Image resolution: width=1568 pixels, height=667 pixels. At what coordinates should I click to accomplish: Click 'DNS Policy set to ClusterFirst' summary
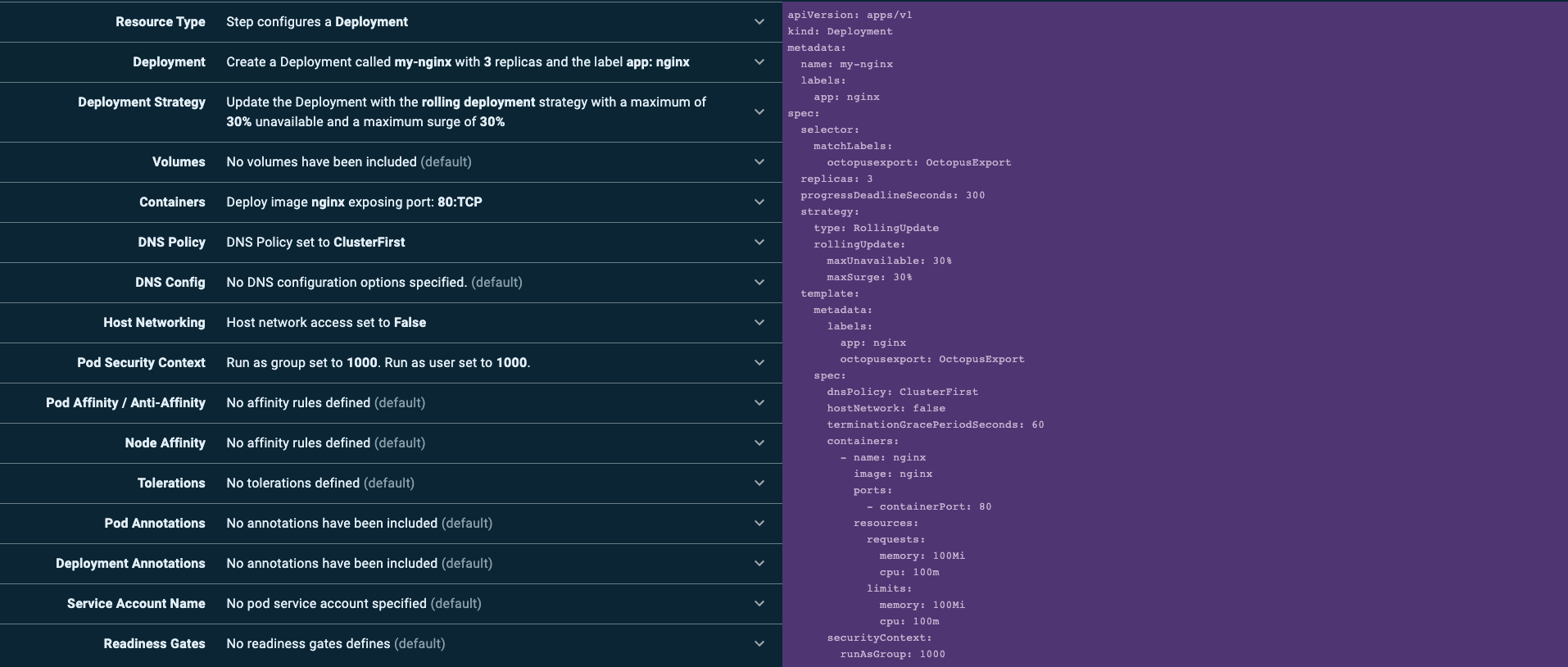point(315,243)
